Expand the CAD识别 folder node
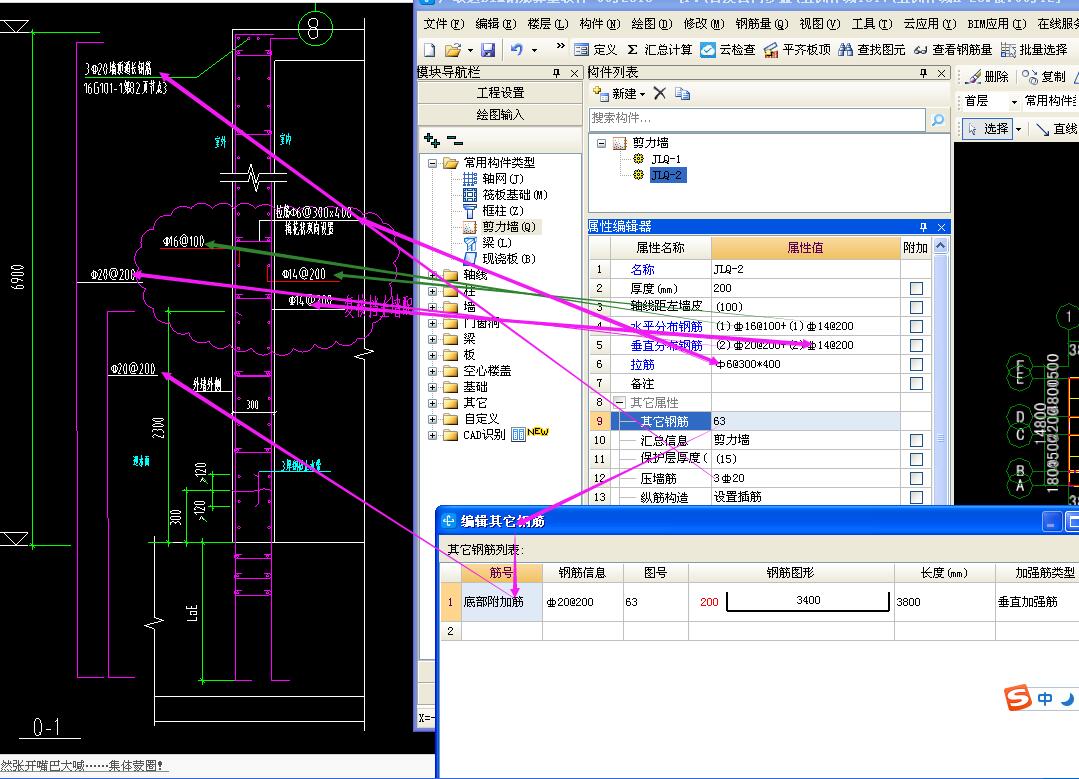Viewport: 1079px width, 779px height. point(432,435)
